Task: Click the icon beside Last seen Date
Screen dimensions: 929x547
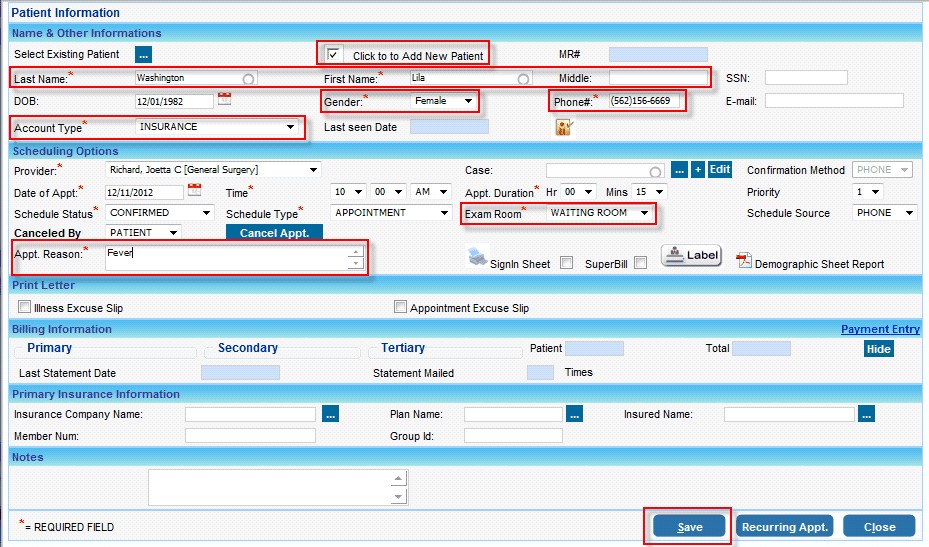Action: point(565,127)
